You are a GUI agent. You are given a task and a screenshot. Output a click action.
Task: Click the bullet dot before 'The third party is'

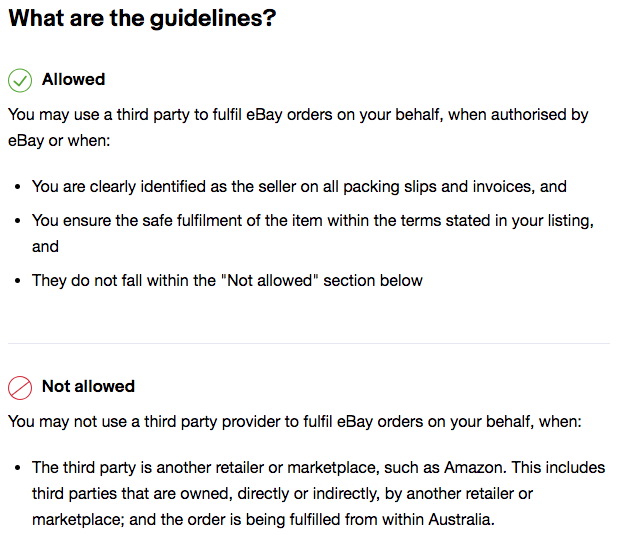point(18,468)
